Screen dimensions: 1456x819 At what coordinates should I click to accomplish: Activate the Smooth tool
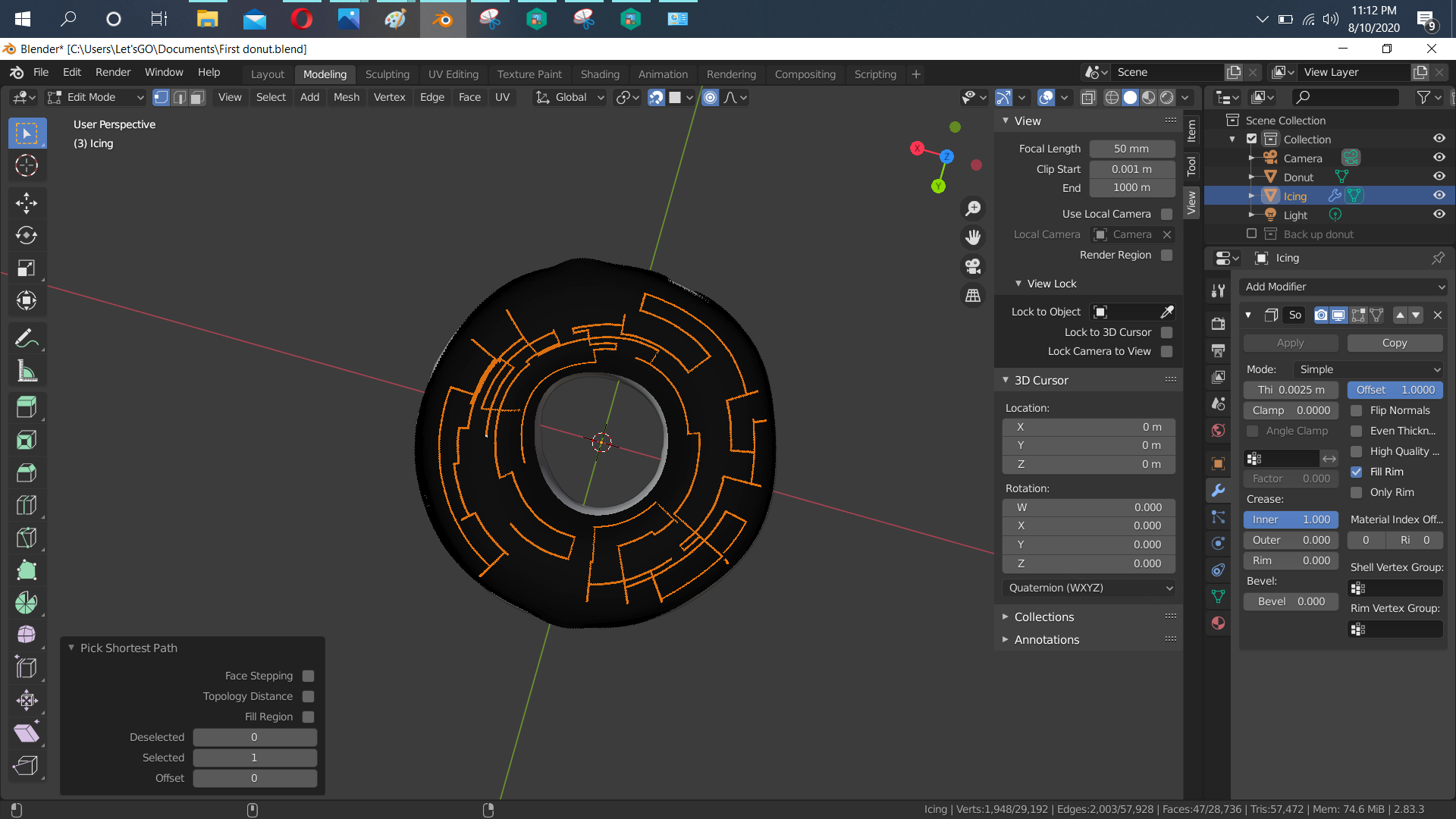coord(27,635)
